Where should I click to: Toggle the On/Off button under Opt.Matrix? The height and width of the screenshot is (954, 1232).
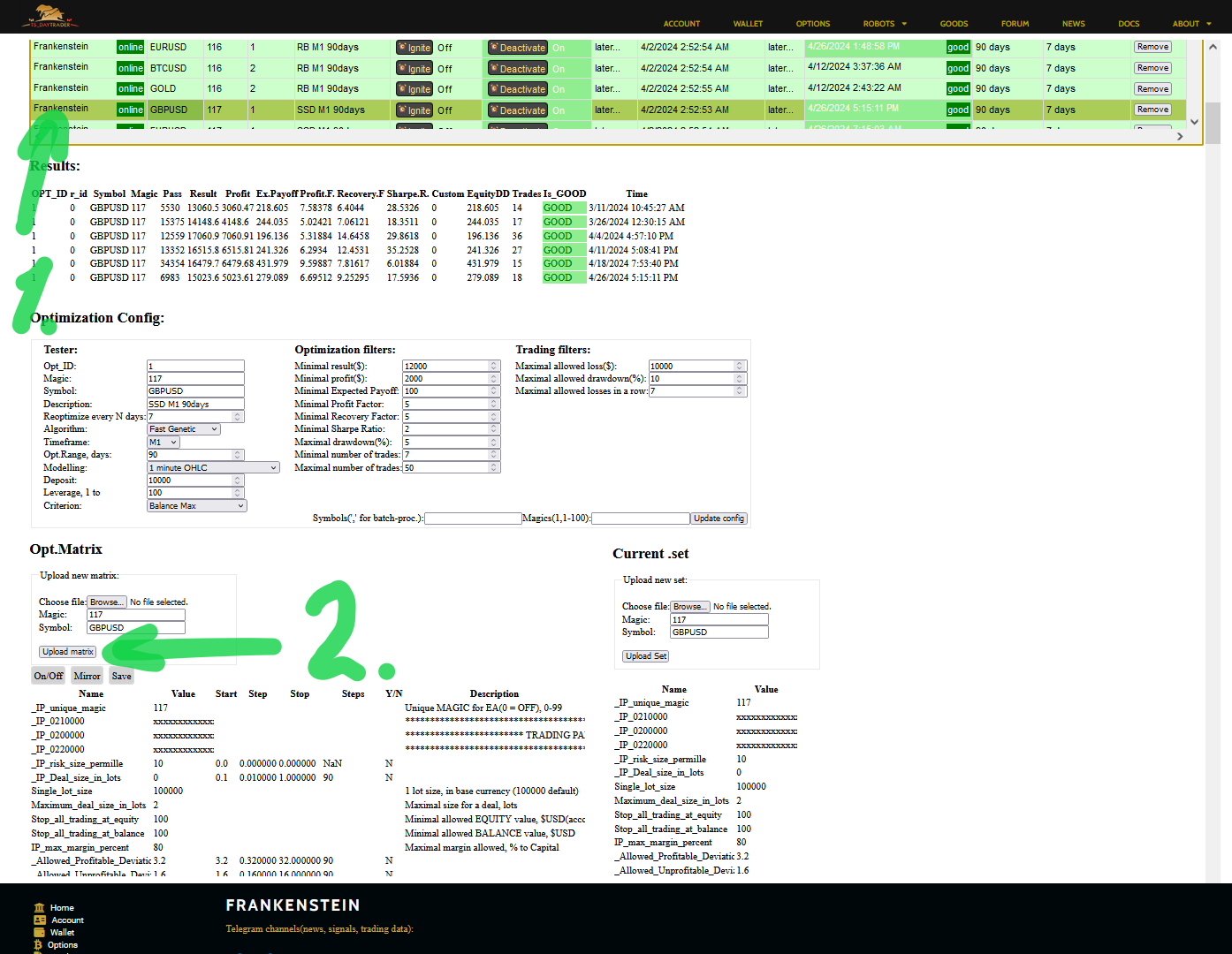pyautogui.click(x=49, y=676)
